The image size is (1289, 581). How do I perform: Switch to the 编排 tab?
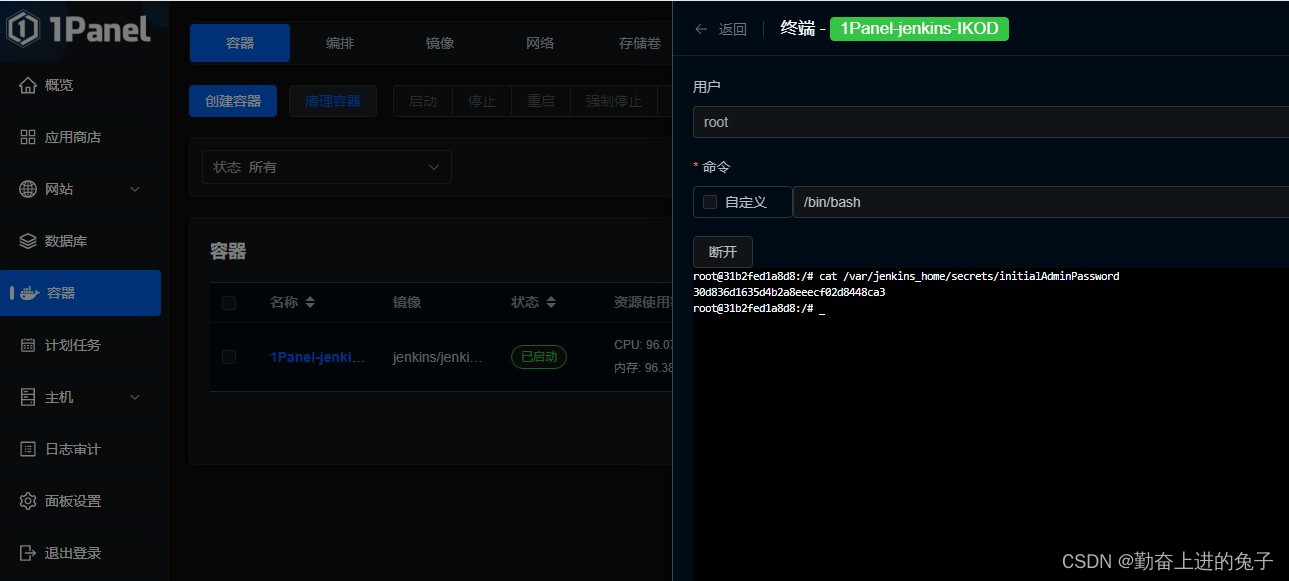340,43
